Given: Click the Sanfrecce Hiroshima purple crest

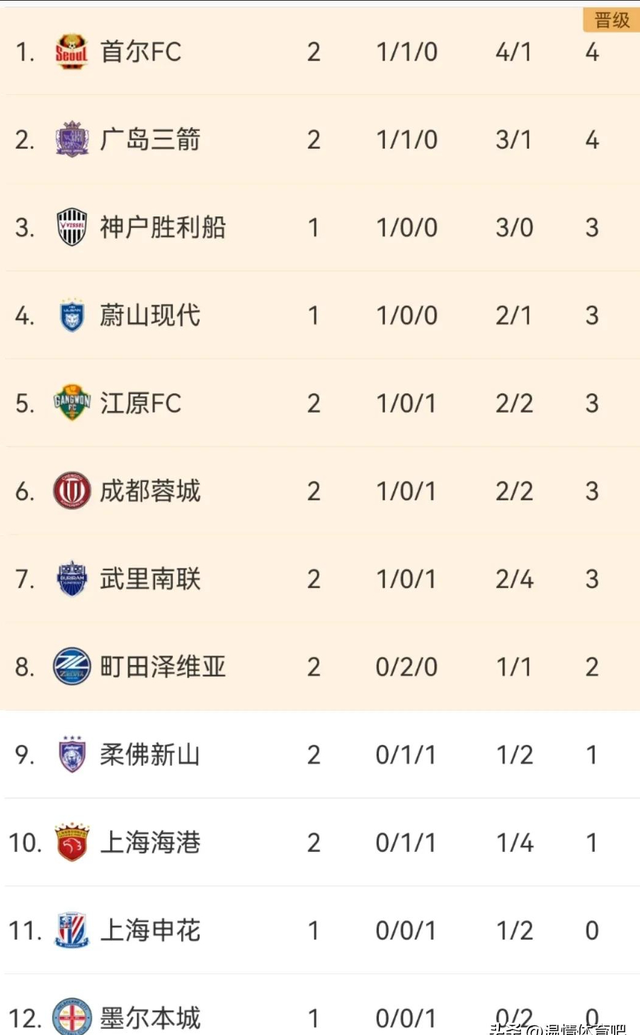Looking at the screenshot, I should tap(72, 139).
